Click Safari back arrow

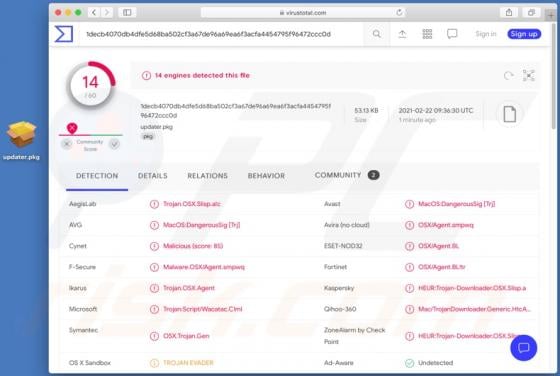coord(94,12)
